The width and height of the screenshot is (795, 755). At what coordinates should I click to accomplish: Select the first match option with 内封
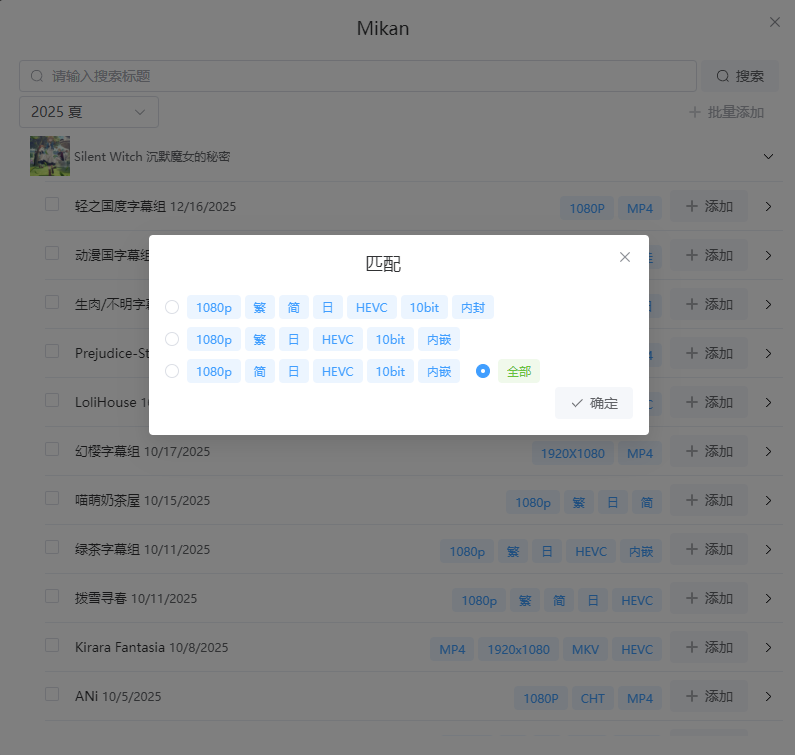tap(172, 307)
